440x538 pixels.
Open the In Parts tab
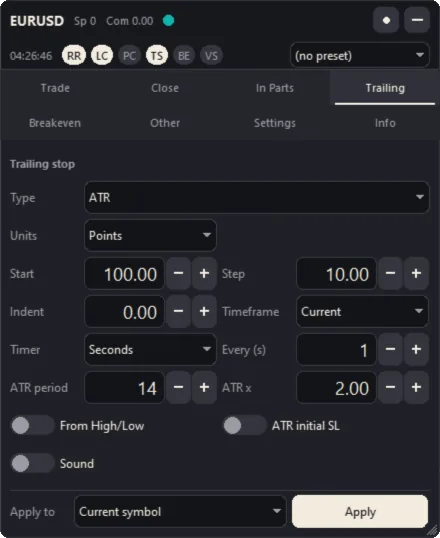tap(275, 88)
